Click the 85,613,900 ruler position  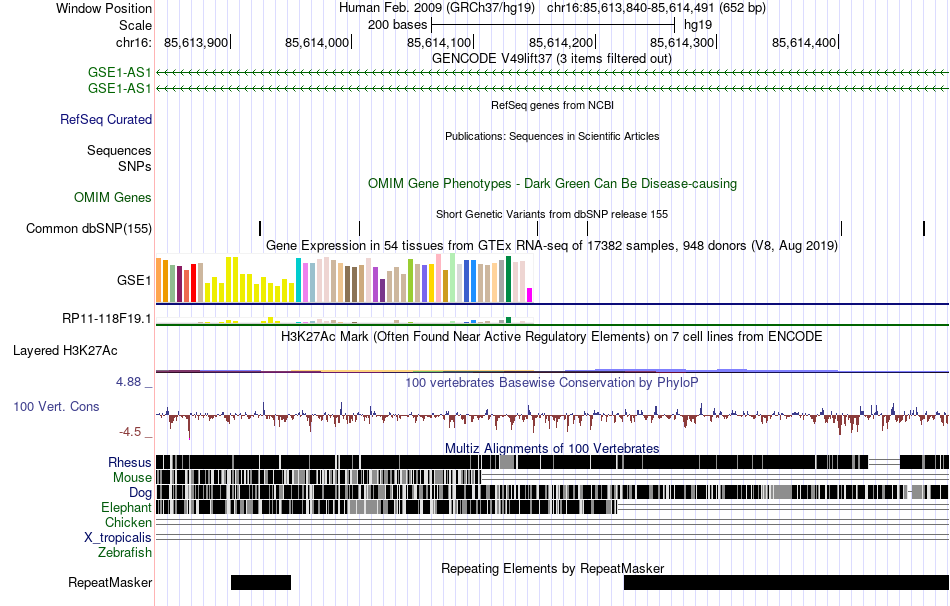(x=196, y=42)
